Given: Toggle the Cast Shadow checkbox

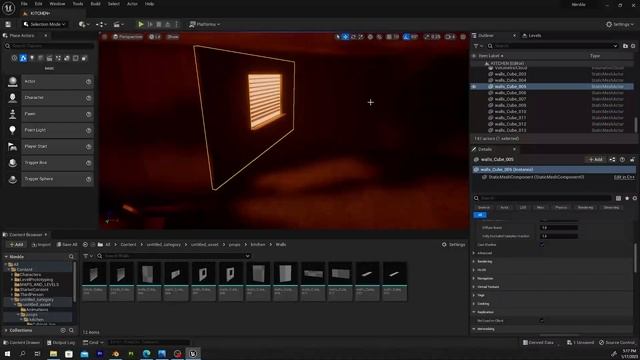Looking at the screenshot, I should (x=542, y=244).
